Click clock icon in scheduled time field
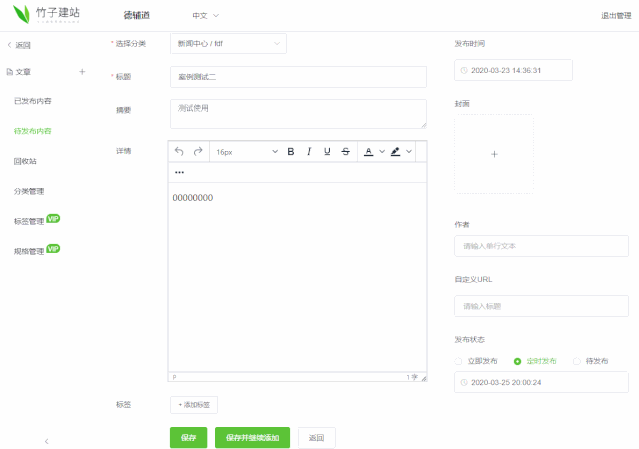Viewport: 639px width, 449px height. pyautogui.click(x=464, y=382)
